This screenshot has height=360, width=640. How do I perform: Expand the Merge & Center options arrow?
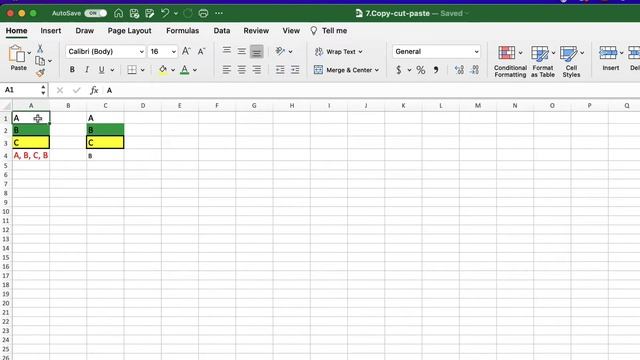(377, 70)
